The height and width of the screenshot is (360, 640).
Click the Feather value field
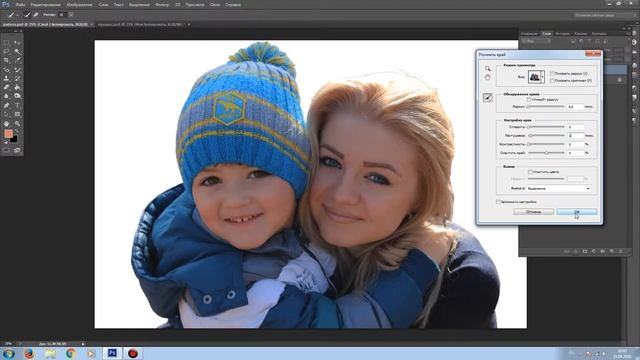click(x=575, y=136)
